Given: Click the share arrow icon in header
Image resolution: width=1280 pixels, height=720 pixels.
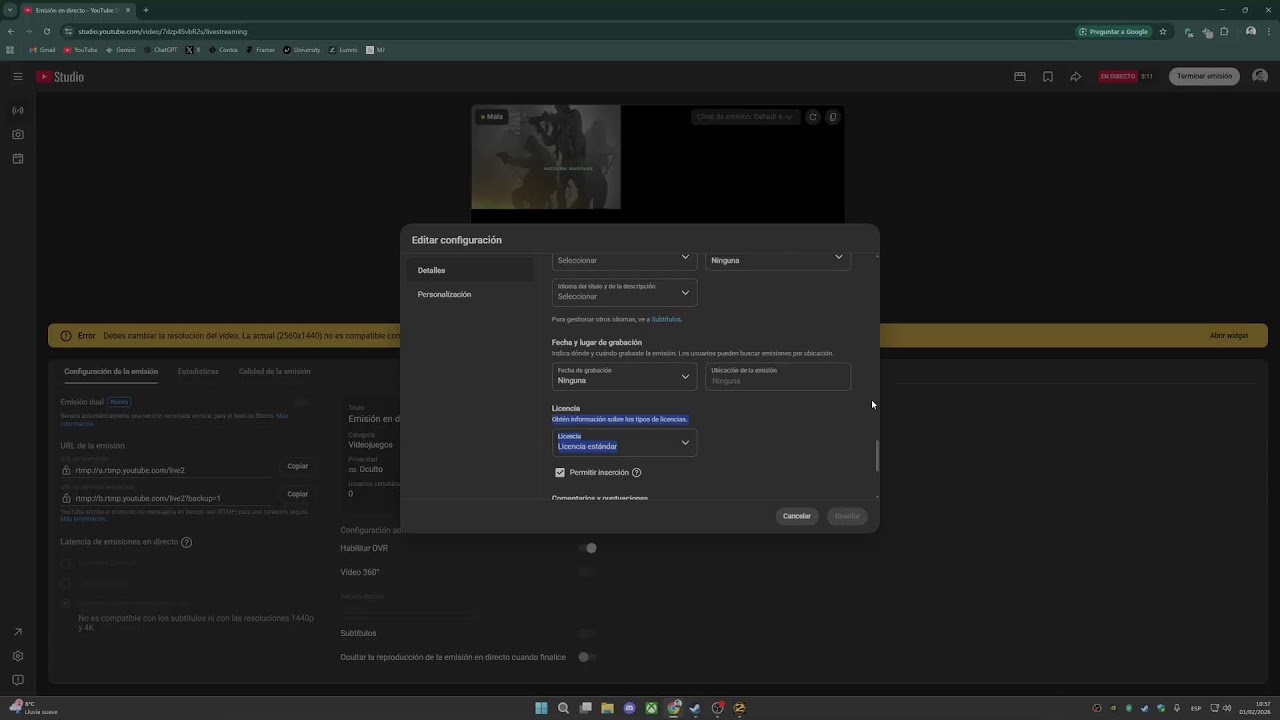Looking at the screenshot, I should click(1076, 77).
